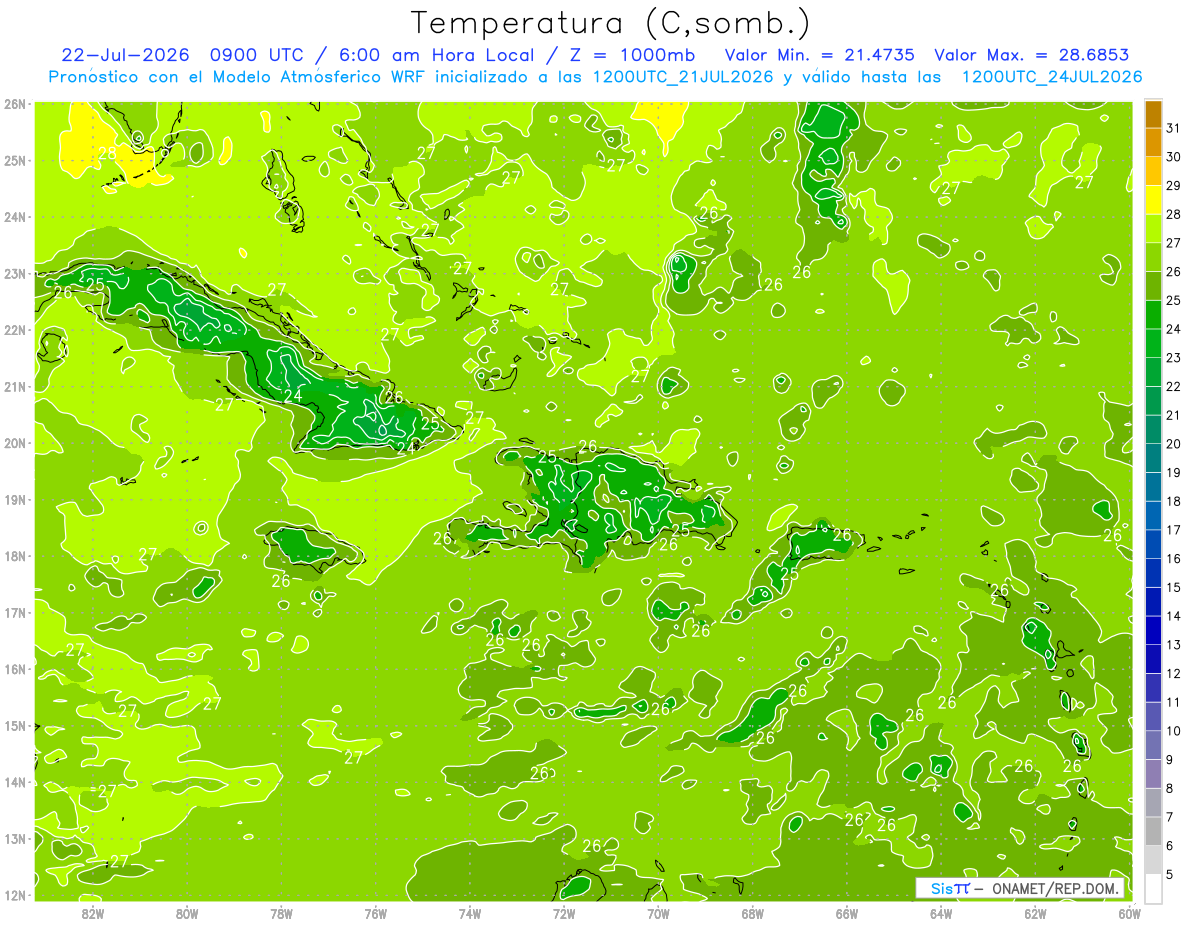The width and height of the screenshot is (1200, 927).
Task: Pick the gray swatch between legend values 6 and 7
Action: (1153, 831)
